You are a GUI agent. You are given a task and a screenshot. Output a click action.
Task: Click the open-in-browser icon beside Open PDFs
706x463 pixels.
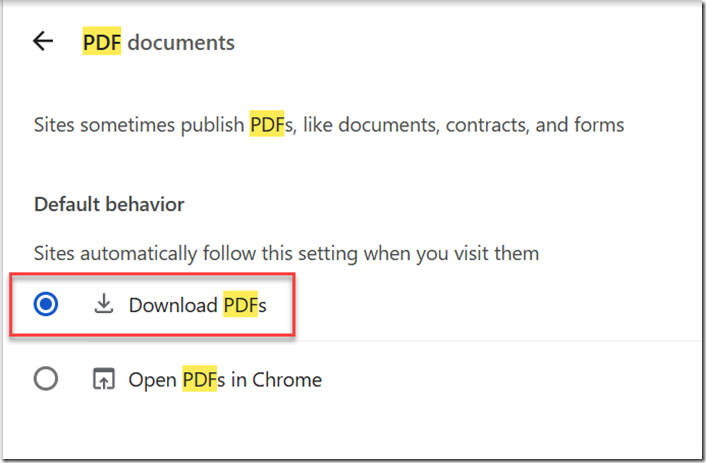point(104,378)
